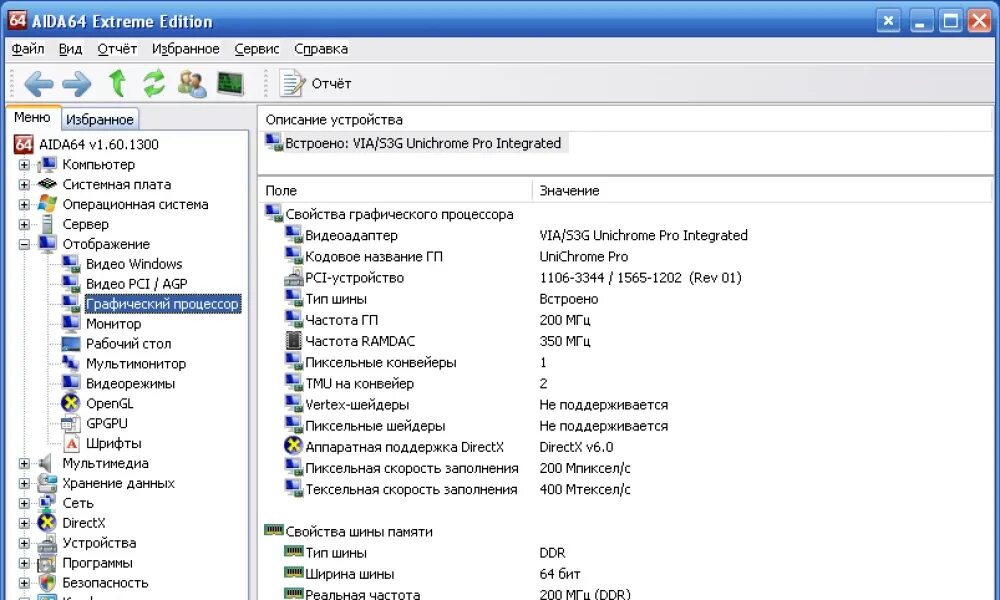Click the value 1106-3344 / 1565-1202 (Rev 01)
Screen dimensions: 1000x600
(x=640, y=278)
